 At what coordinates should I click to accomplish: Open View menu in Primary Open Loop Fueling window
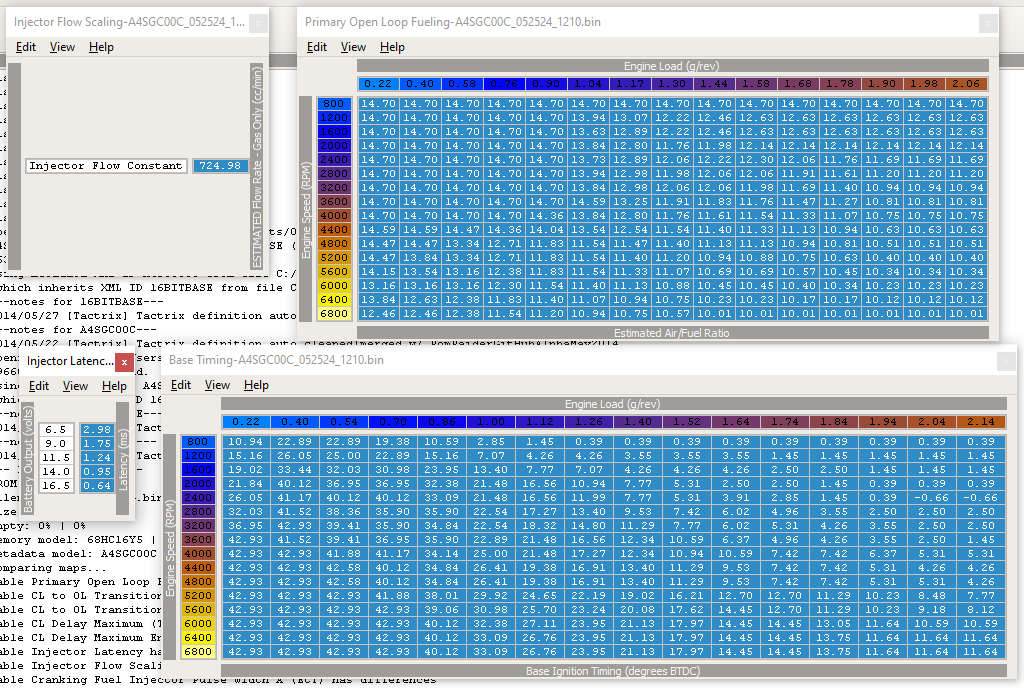click(x=353, y=47)
